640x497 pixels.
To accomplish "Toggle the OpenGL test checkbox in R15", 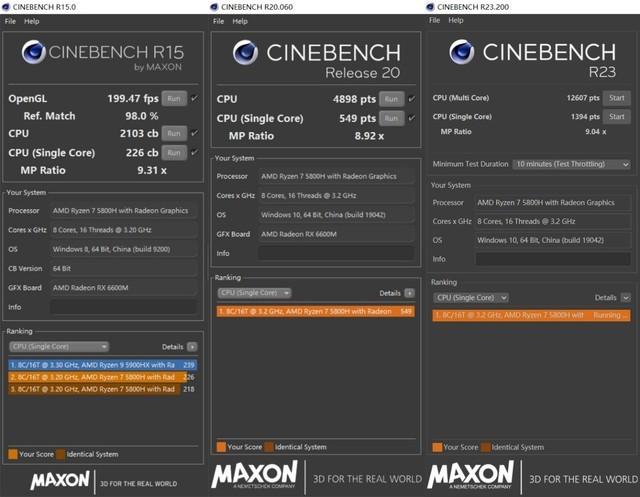I will (x=195, y=98).
